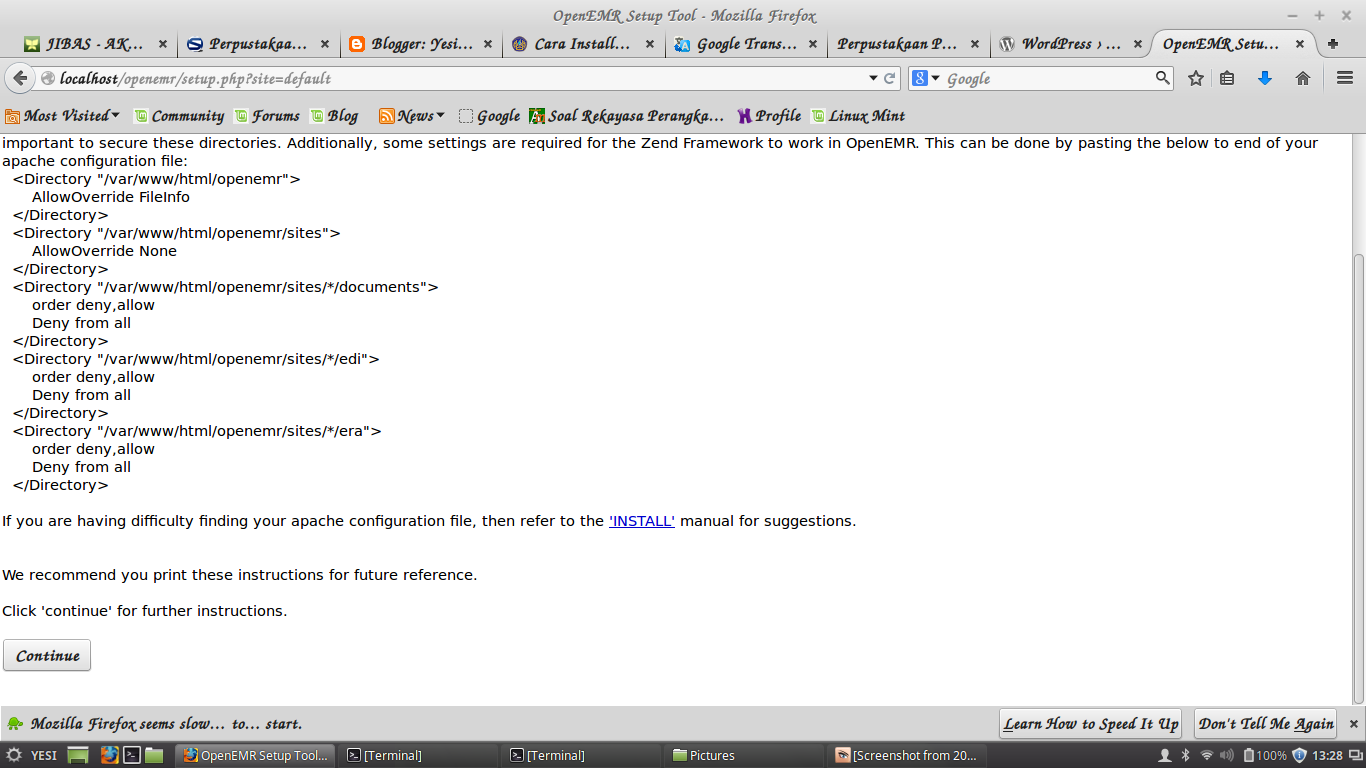The width and height of the screenshot is (1366, 768).
Task: Click the vertical page scrollbar
Action: click(x=1358, y=478)
